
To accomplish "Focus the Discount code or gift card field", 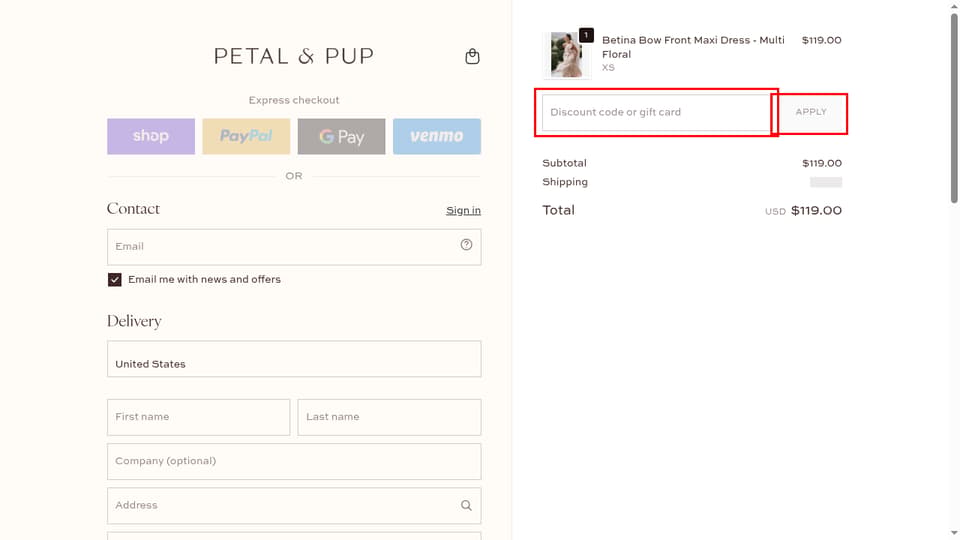I will click(x=656, y=113).
